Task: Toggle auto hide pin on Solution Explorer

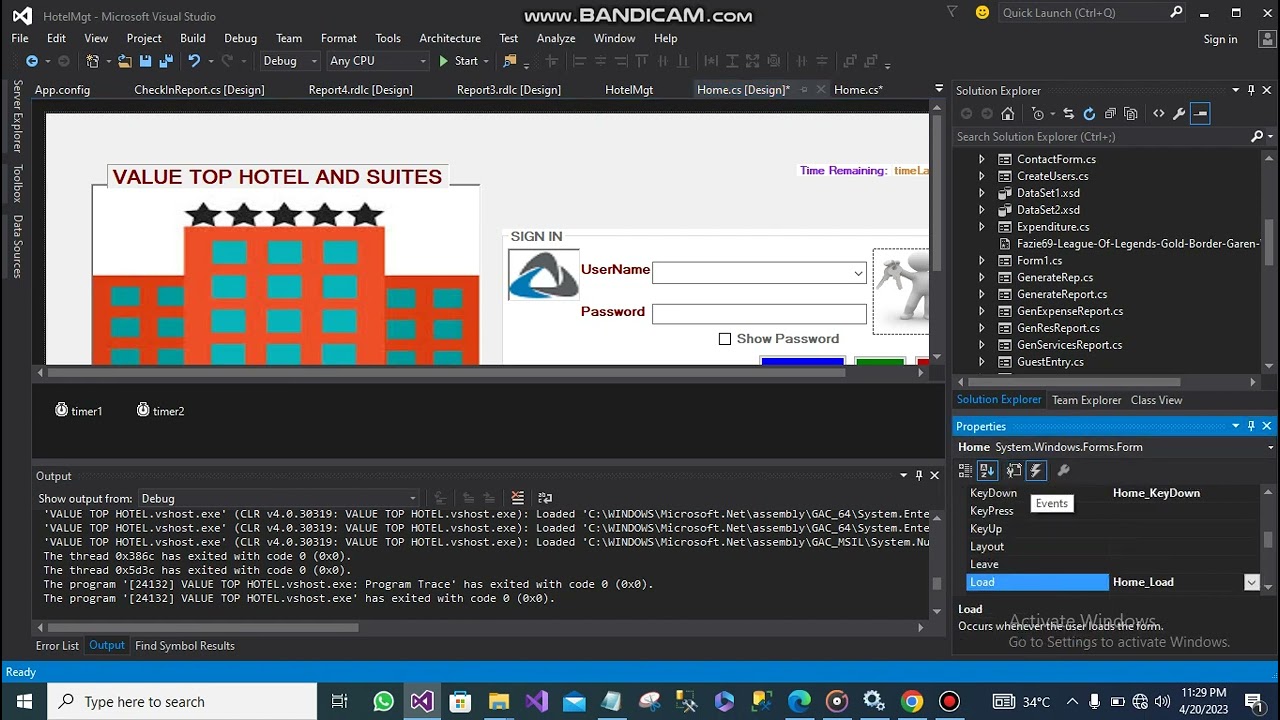Action: (x=1251, y=91)
